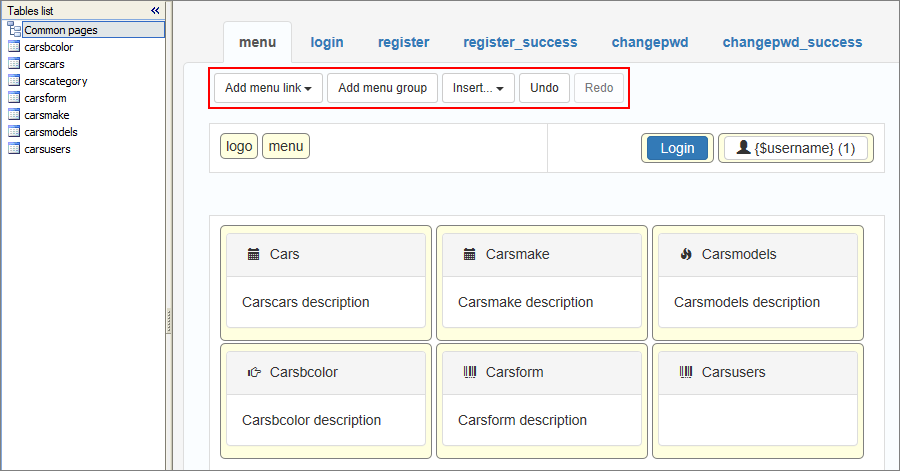Click the carscars table icon
The height and width of the screenshot is (471, 900).
tap(14, 64)
